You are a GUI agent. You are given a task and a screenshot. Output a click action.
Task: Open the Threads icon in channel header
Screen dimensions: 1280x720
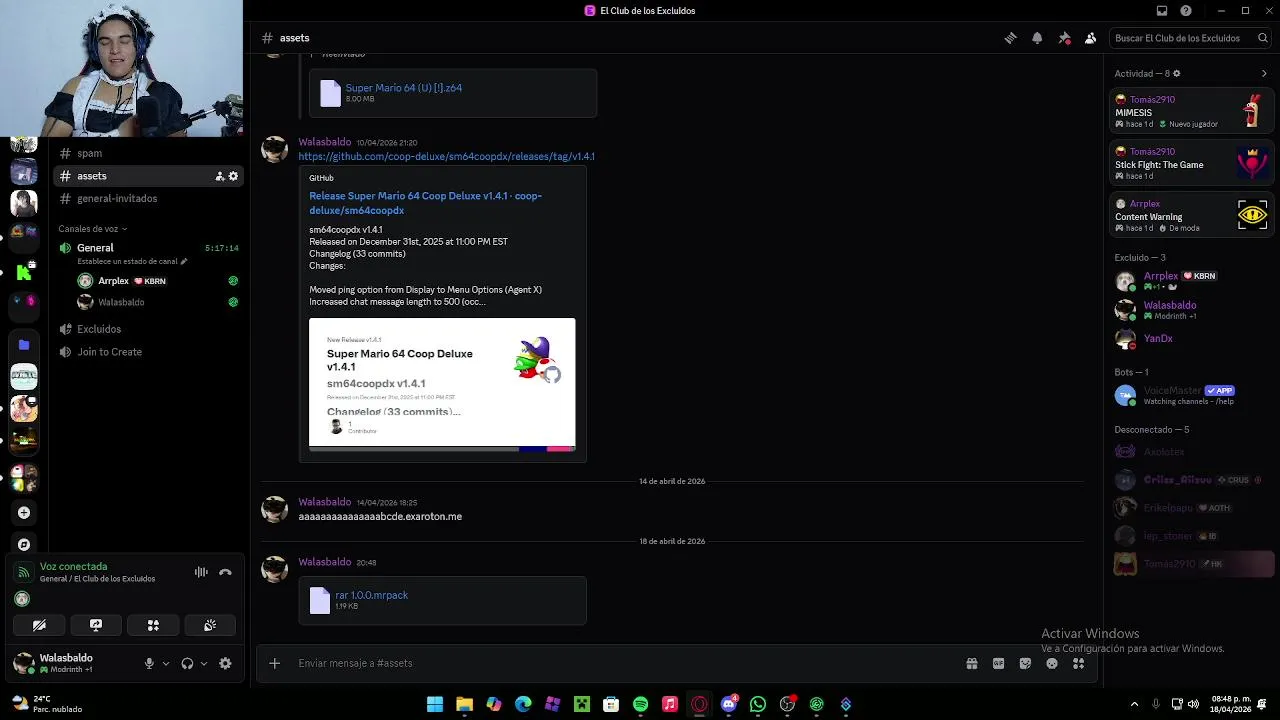[1010, 38]
